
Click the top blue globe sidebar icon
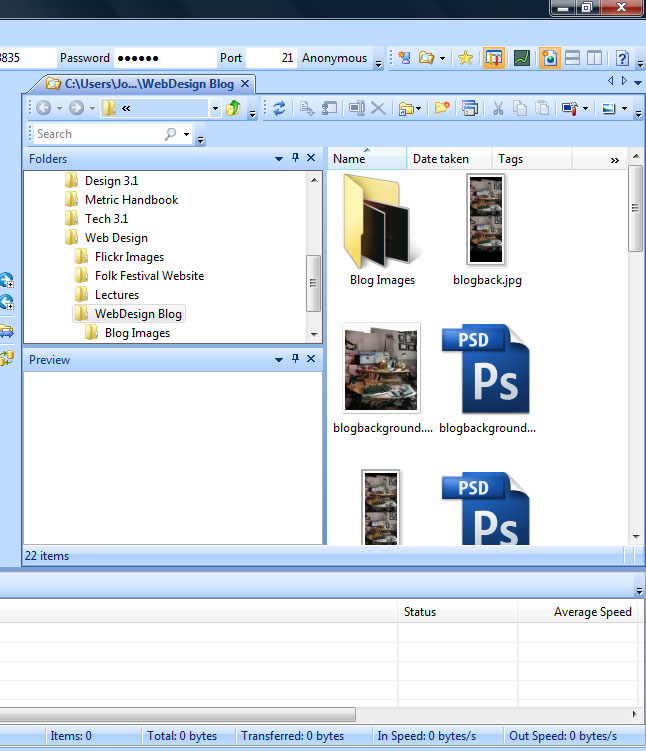tap(7, 280)
